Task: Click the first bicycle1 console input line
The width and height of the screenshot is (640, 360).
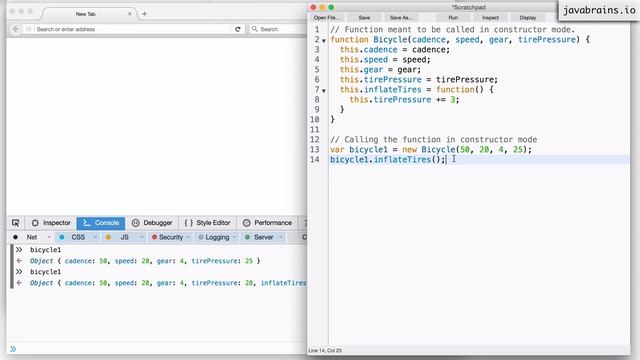Action: click(45, 250)
